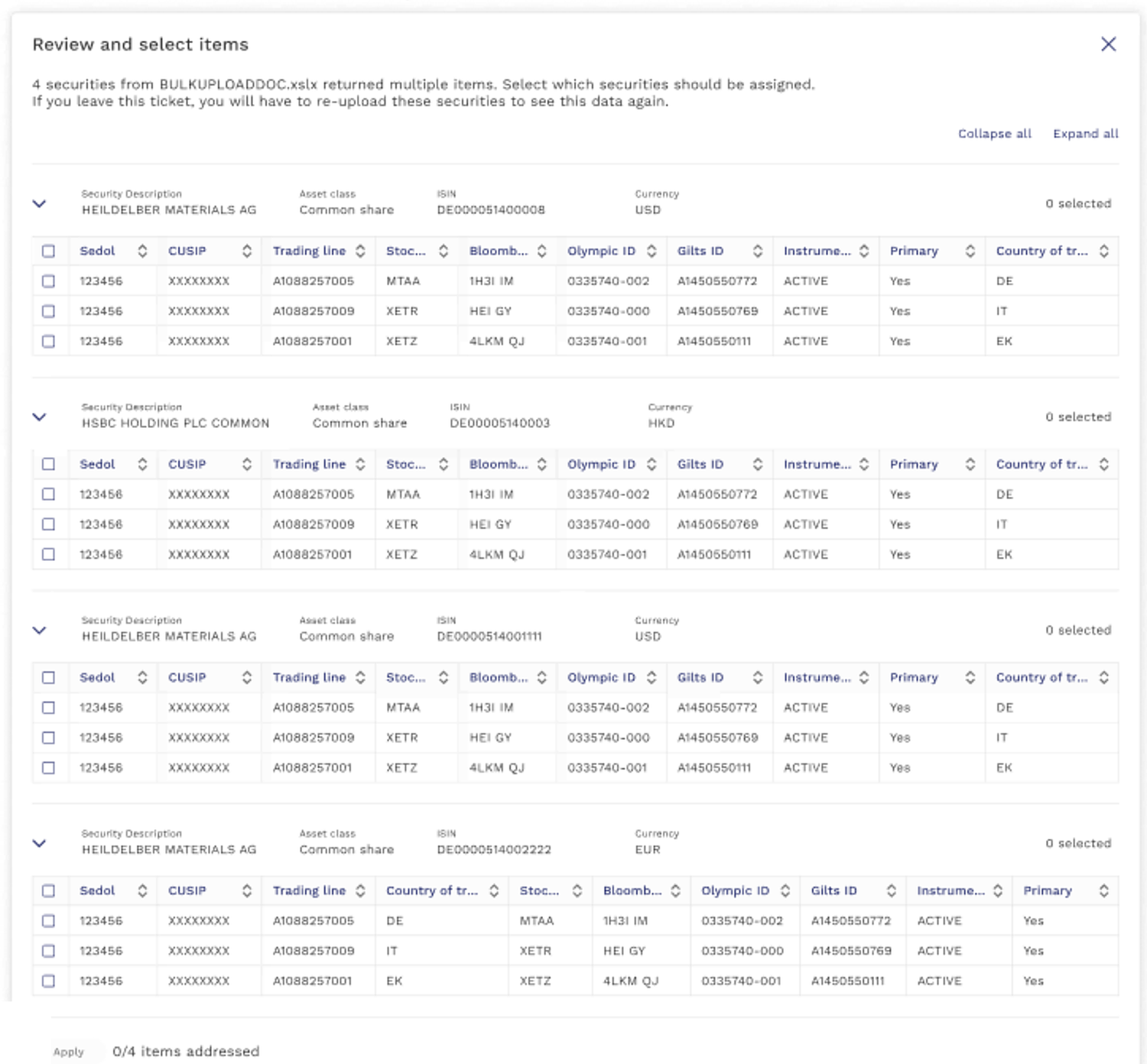This screenshot has height=1064, width=1147.
Task: Check the XETR row in HSBC table
Action: (x=48, y=524)
